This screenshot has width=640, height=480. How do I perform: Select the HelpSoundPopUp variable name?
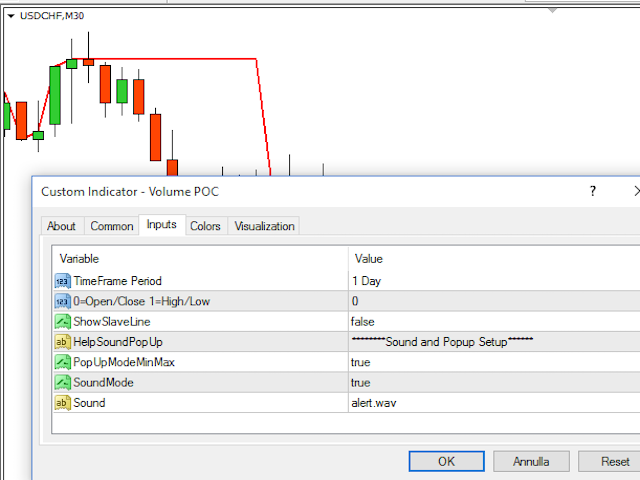tap(118, 342)
